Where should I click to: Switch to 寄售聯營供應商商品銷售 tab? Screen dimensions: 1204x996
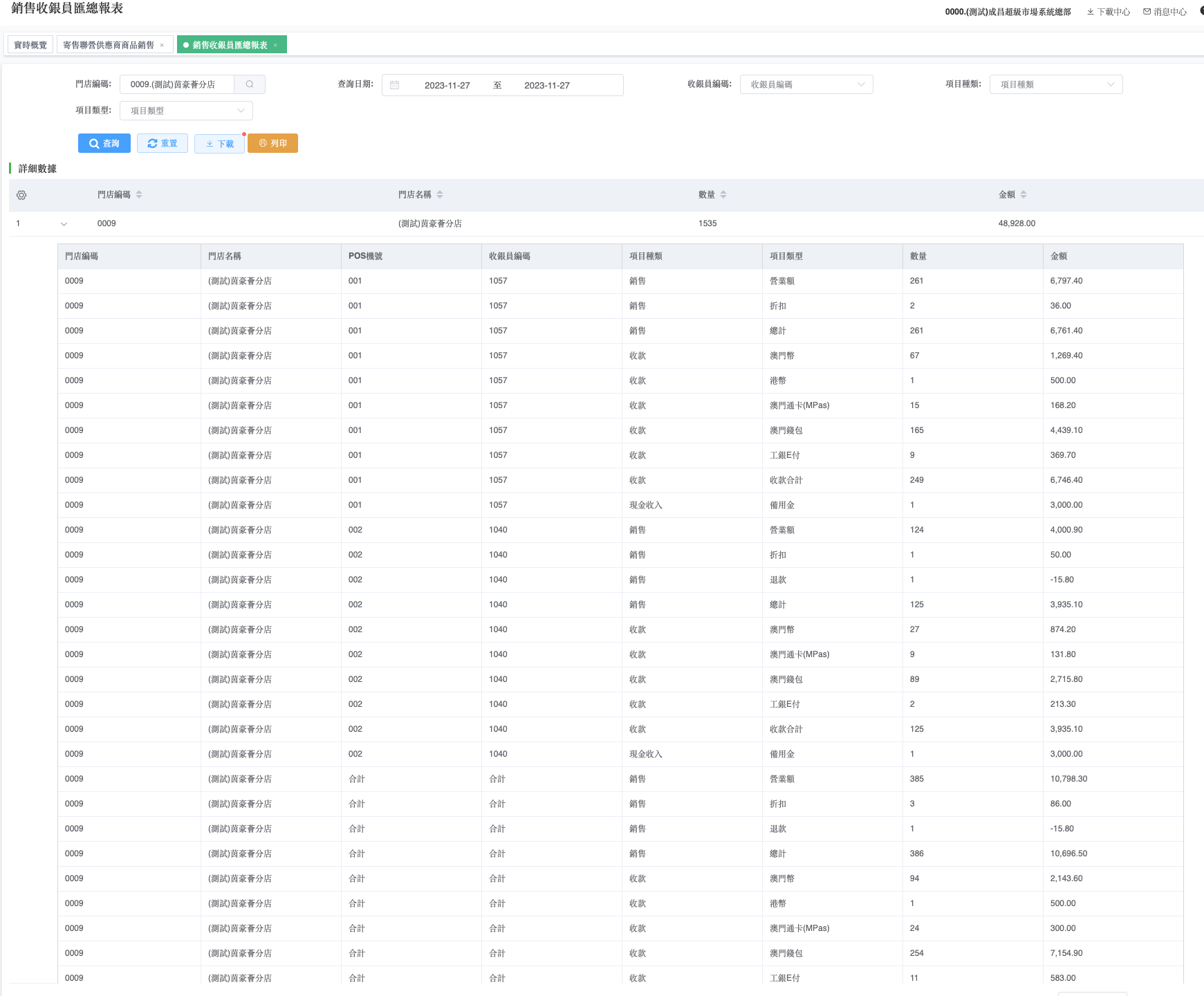click(x=109, y=45)
